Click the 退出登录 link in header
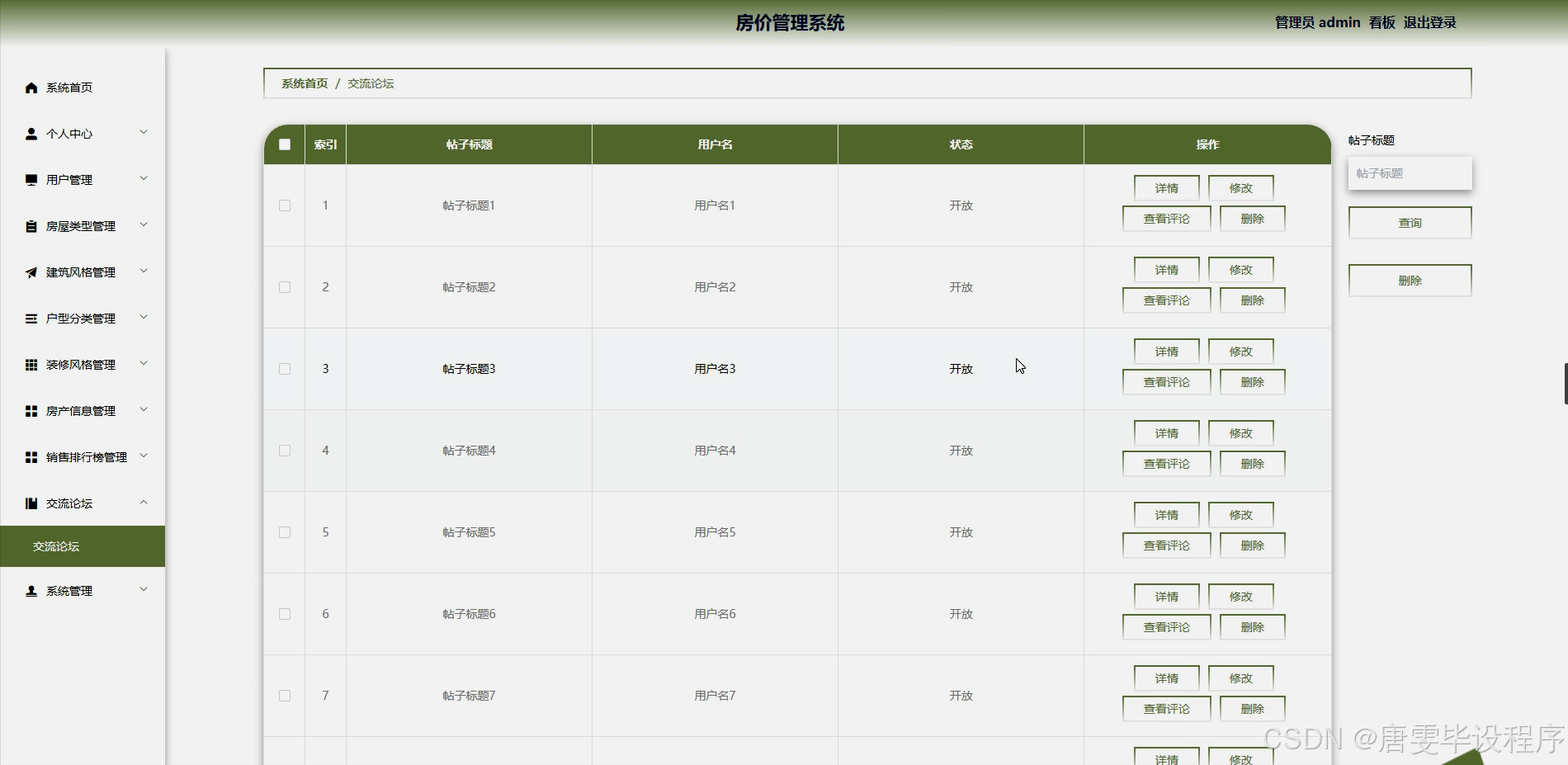The image size is (1568, 765). [1429, 23]
